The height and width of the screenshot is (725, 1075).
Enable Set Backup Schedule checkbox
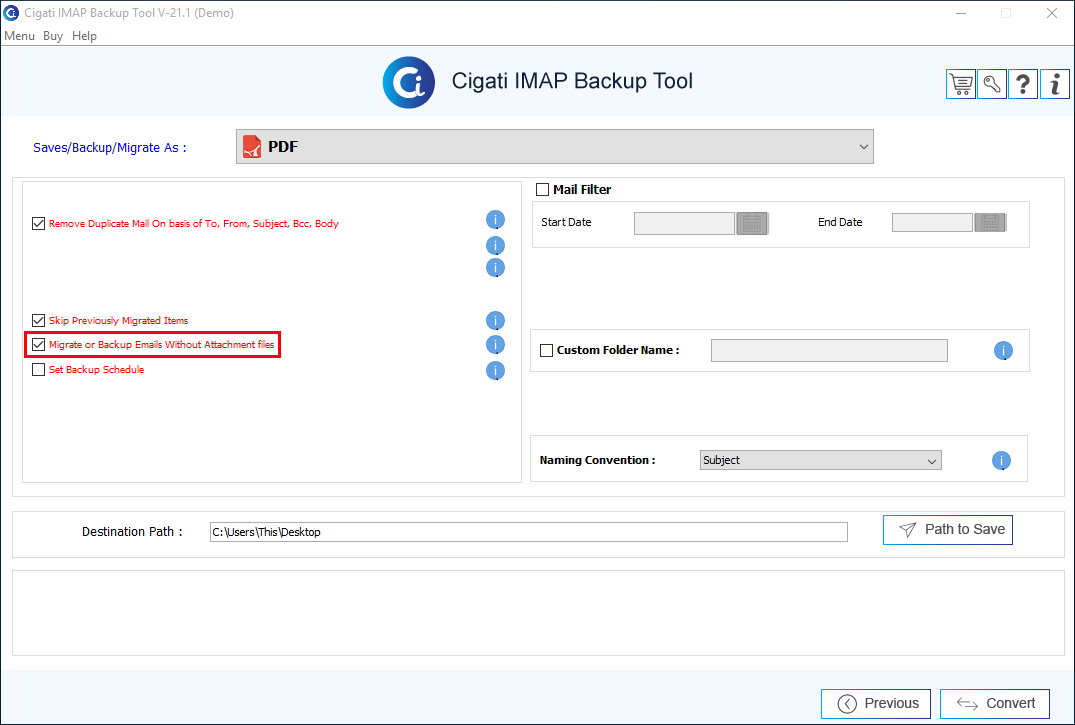38,370
